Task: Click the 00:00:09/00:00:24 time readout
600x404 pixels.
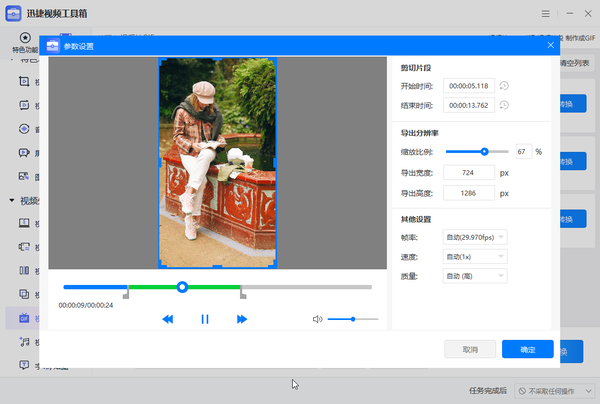Action: point(86,305)
